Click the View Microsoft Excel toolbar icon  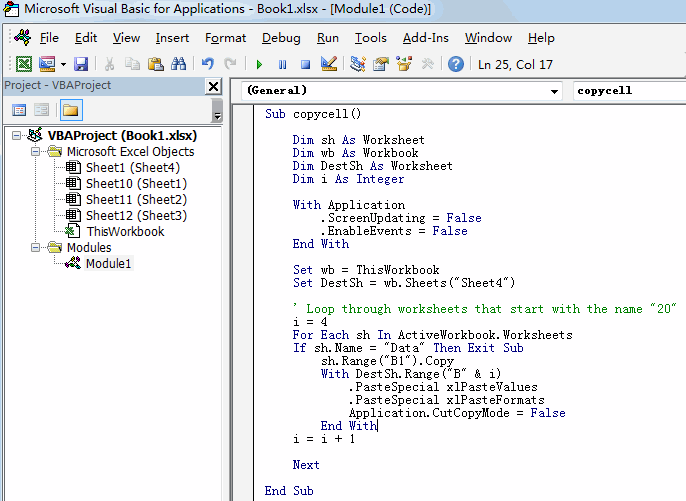click(24, 64)
